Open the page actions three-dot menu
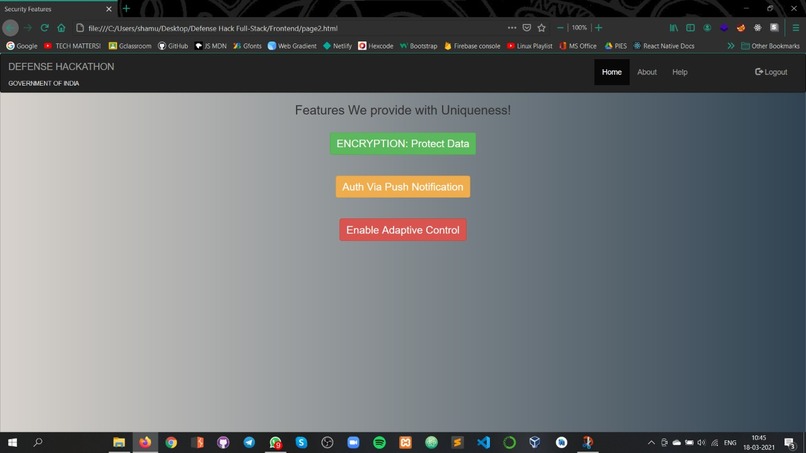806x453 pixels. tap(511, 28)
